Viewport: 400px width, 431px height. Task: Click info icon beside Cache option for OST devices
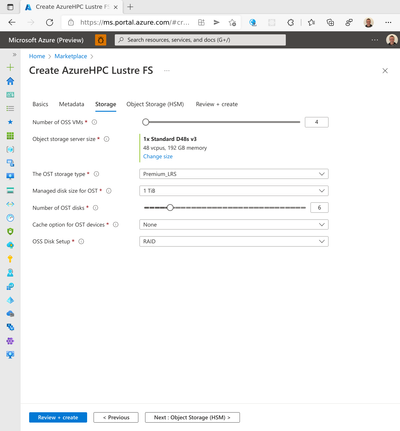[x=116, y=225]
